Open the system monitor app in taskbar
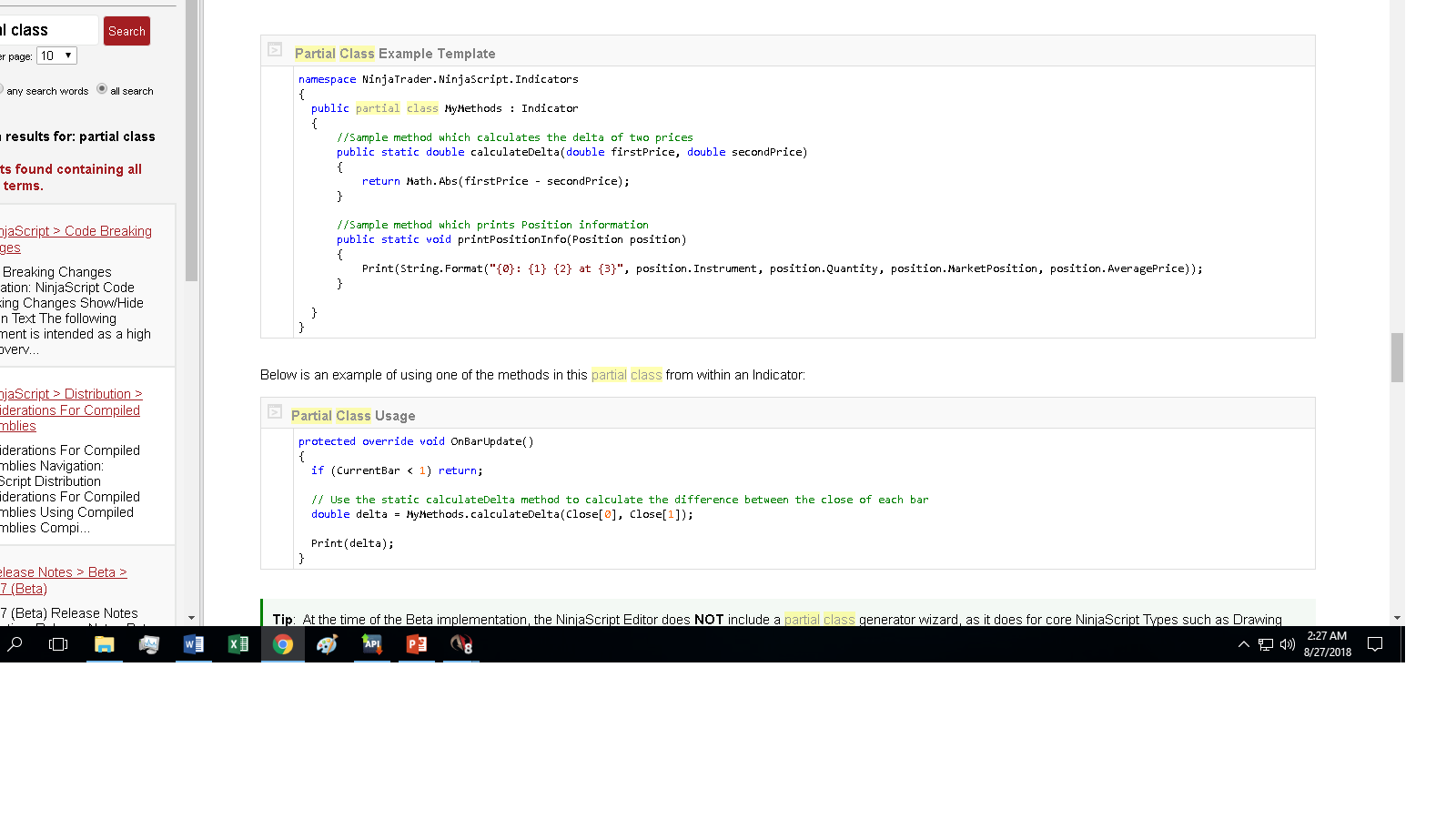This screenshot has width=1456, height=819. click(x=149, y=644)
